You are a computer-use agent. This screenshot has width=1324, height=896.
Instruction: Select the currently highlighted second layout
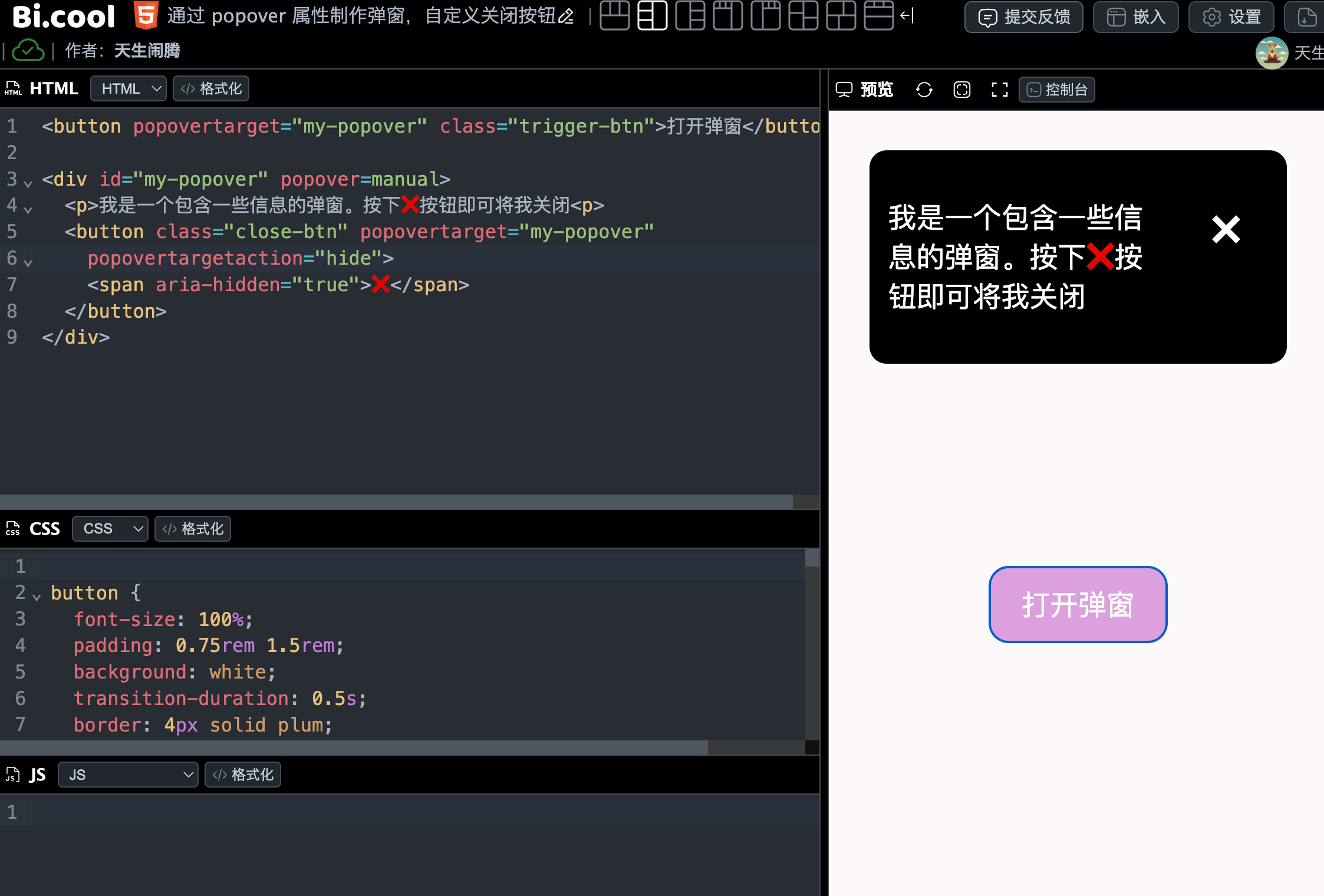[652, 16]
